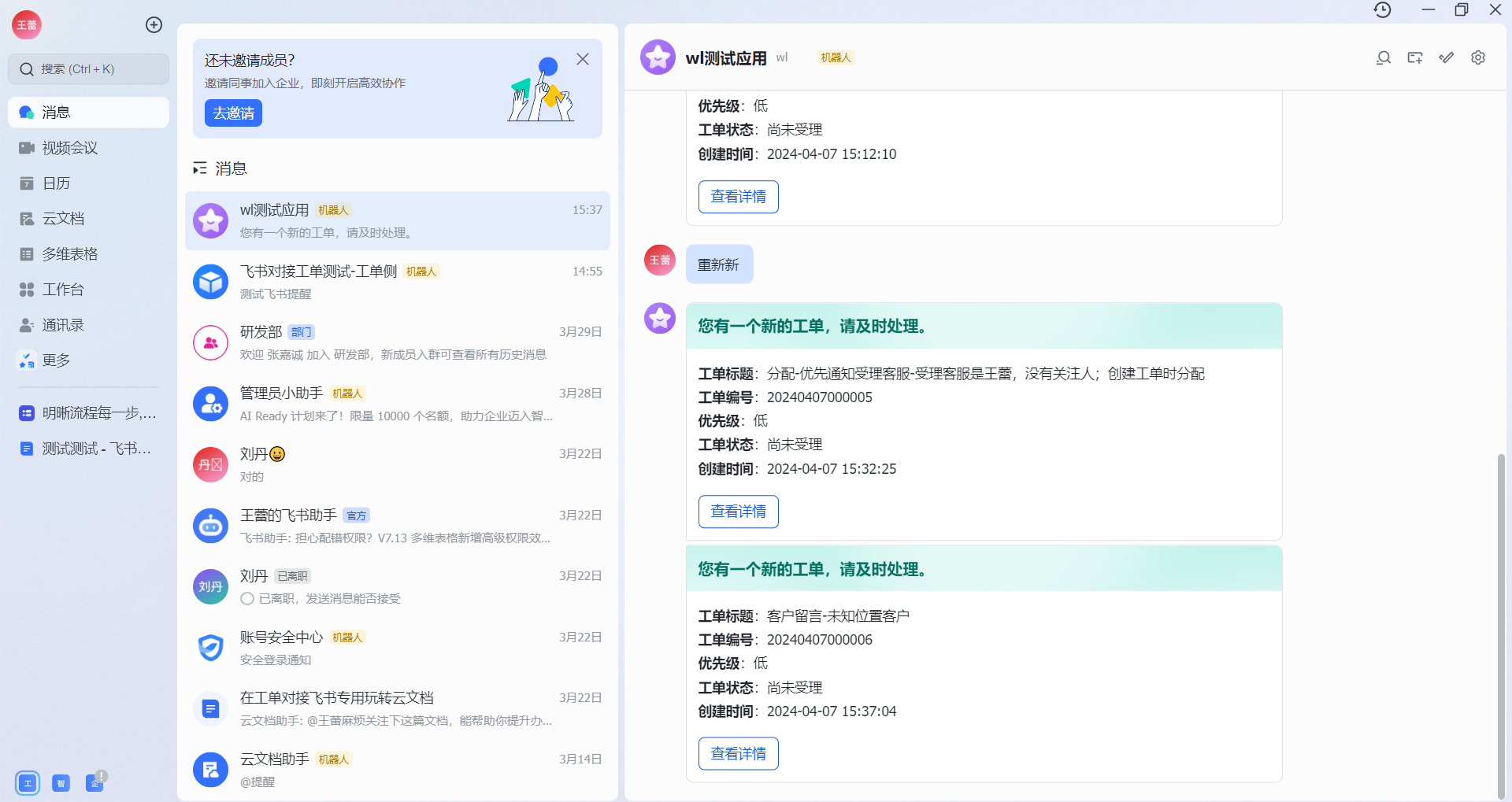Open chat with 刘丹 已离职
The image size is (1512, 802).
[x=398, y=586]
